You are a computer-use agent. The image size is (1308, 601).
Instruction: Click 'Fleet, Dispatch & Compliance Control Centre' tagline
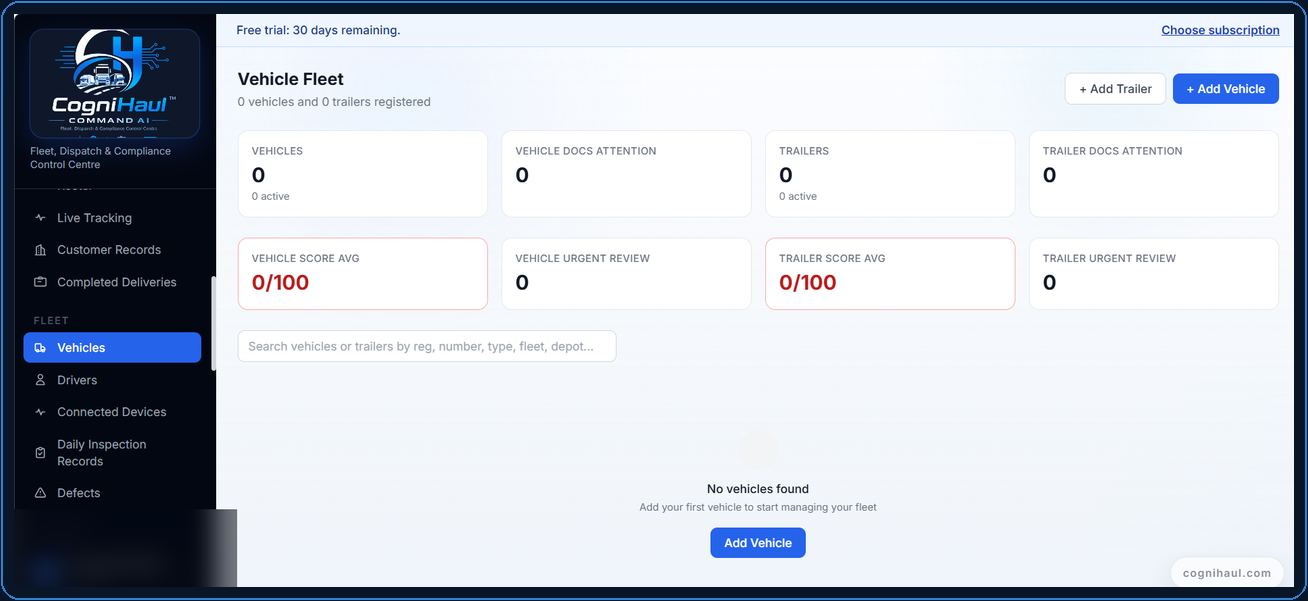pos(101,158)
